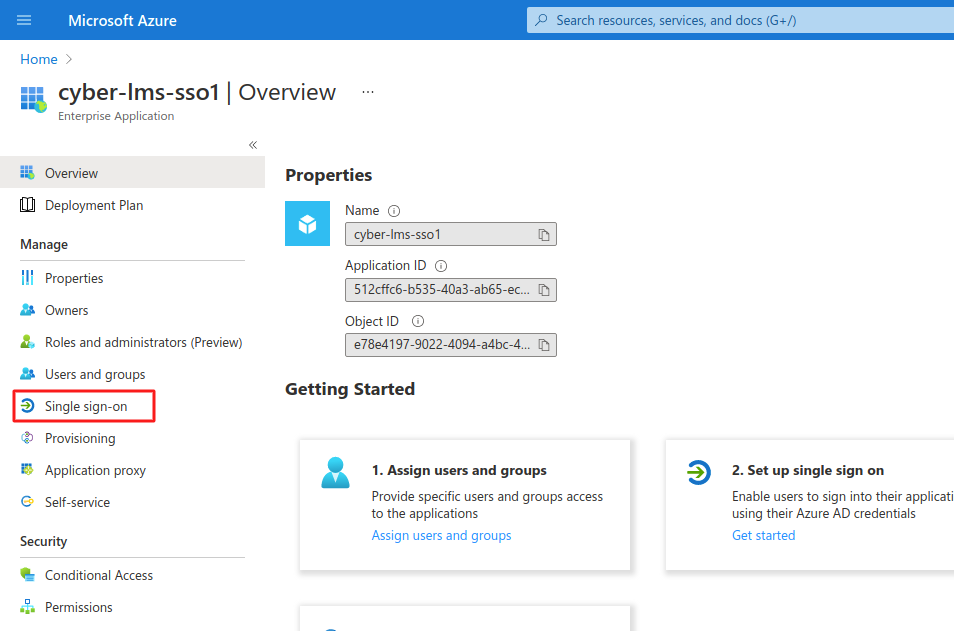Click the Roles and administrators icon
This screenshot has width=954, height=631.
click(x=27, y=342)
